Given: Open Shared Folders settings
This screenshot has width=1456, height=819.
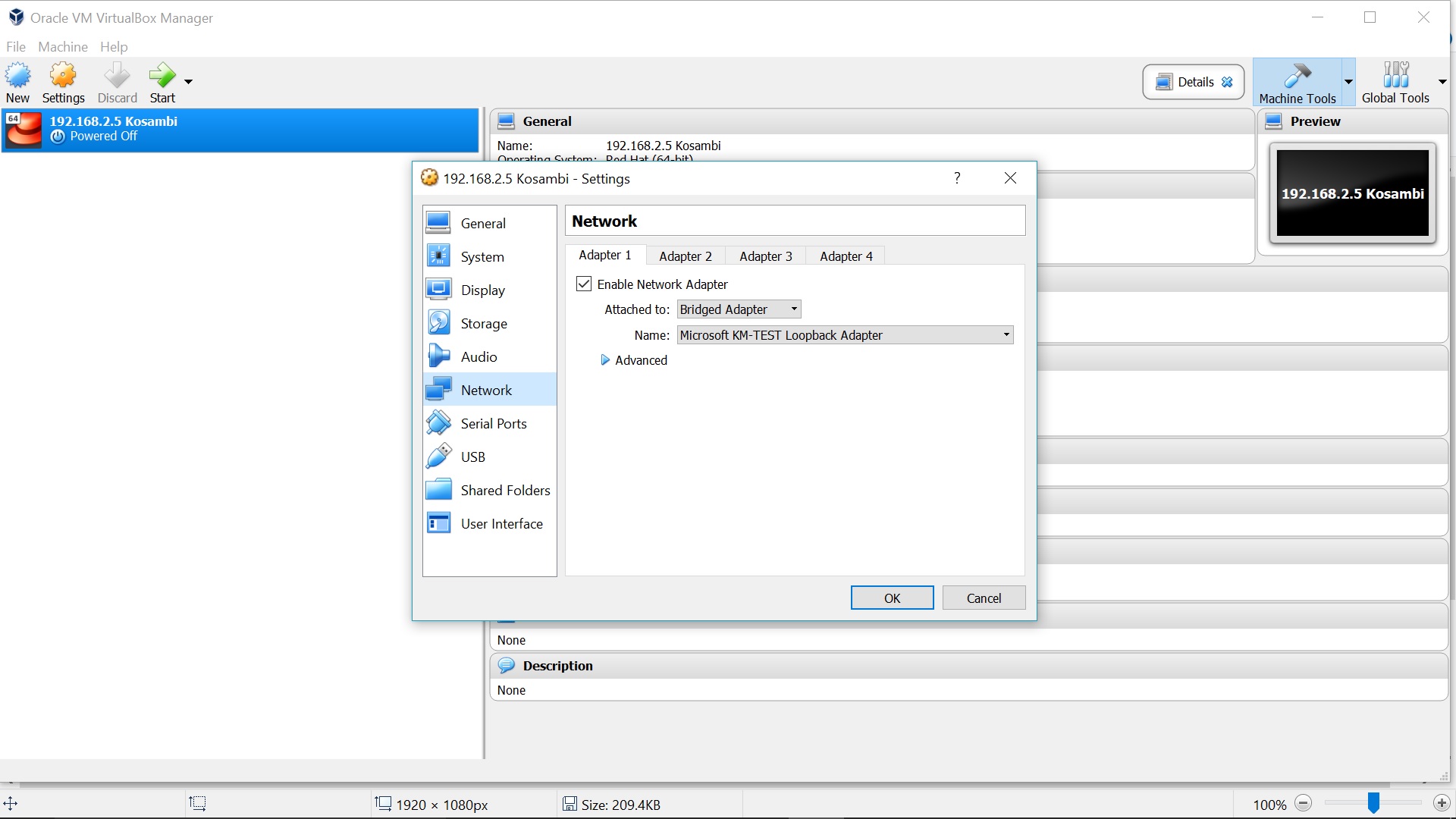Looking at the screenshot, I should click(x=440, y=489).
